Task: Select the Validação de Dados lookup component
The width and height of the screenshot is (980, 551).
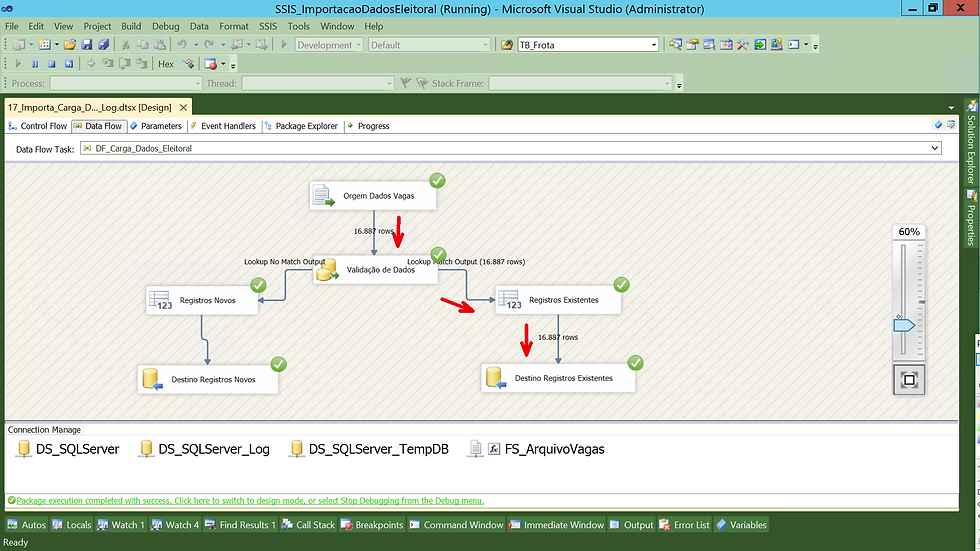Action: 375,270
